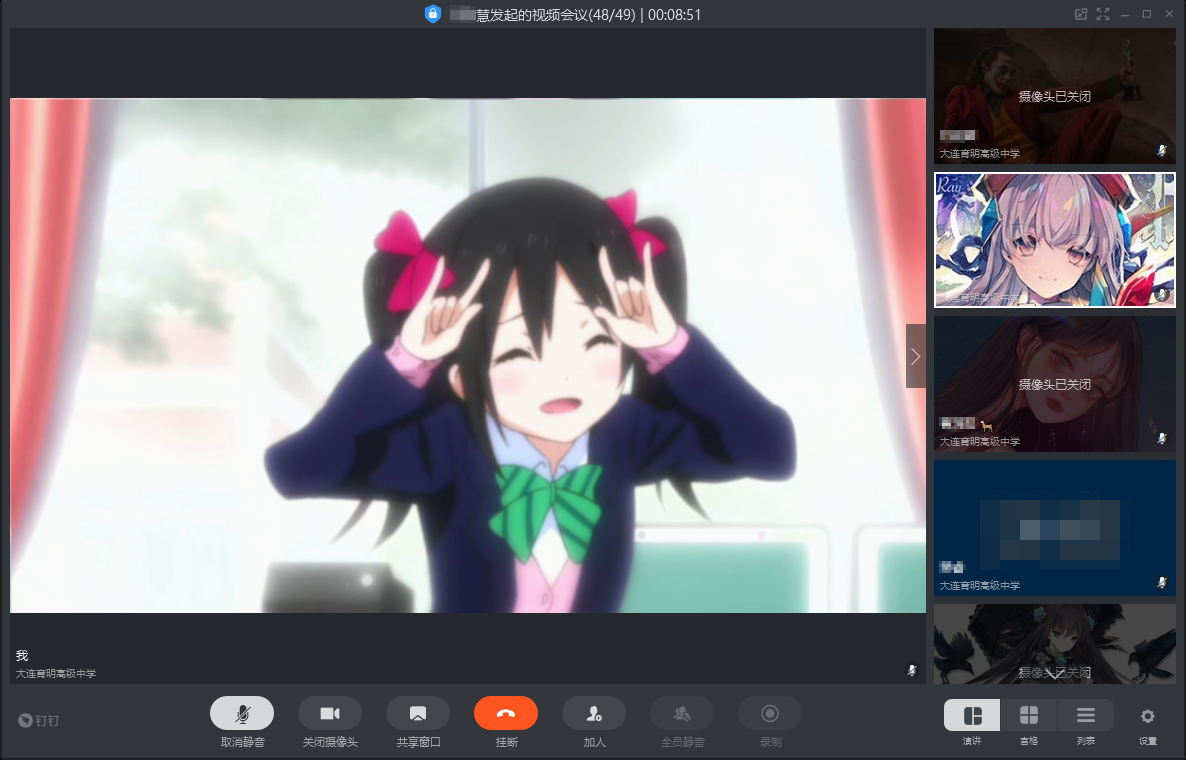The width and height of the screenshot is (1186, 760).
Task: Open 共享窗口 share window
Action: pos(418,713)
